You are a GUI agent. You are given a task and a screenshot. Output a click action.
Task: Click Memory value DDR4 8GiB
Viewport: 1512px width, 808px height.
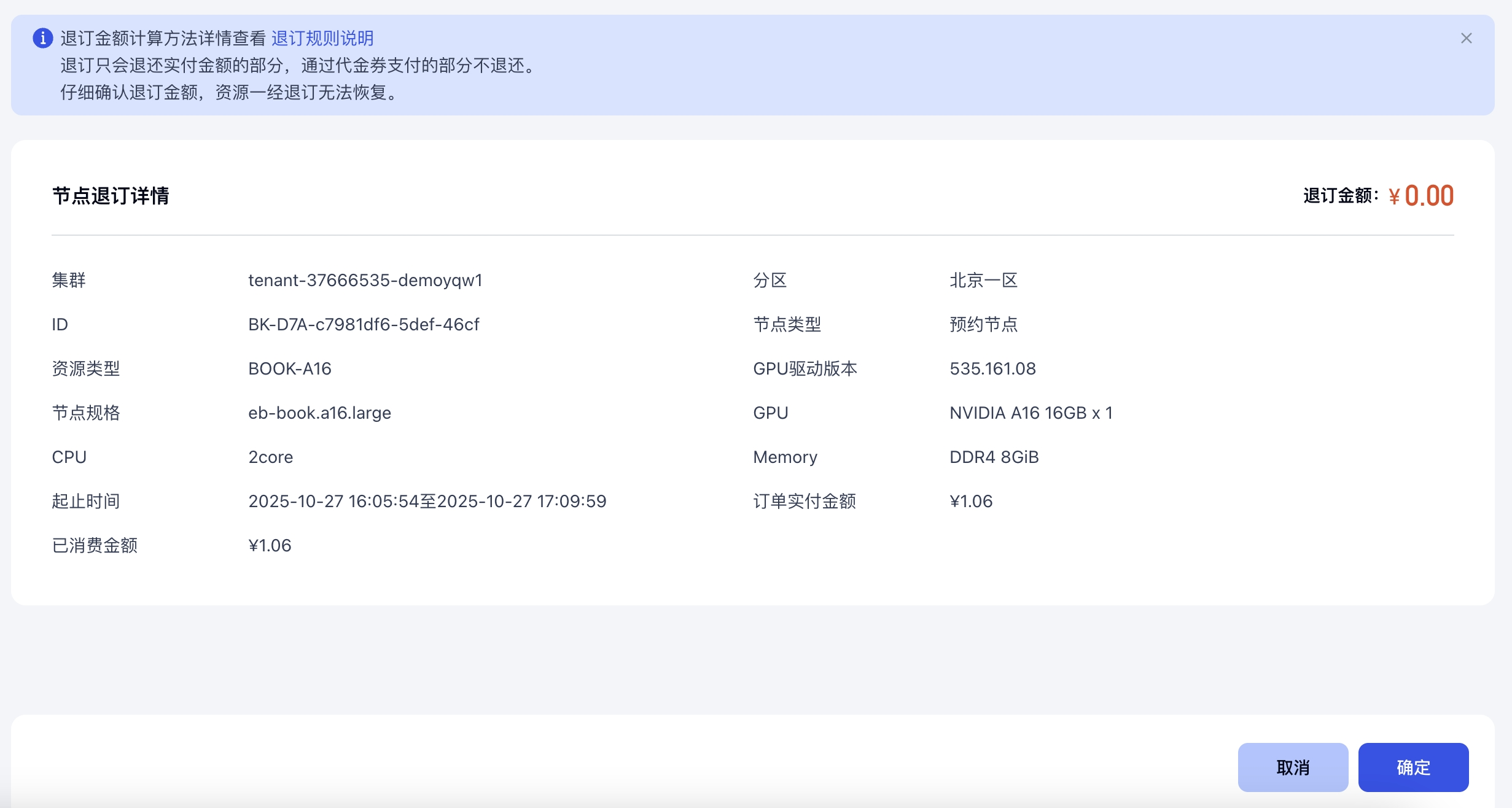click(x=994, y=457)
